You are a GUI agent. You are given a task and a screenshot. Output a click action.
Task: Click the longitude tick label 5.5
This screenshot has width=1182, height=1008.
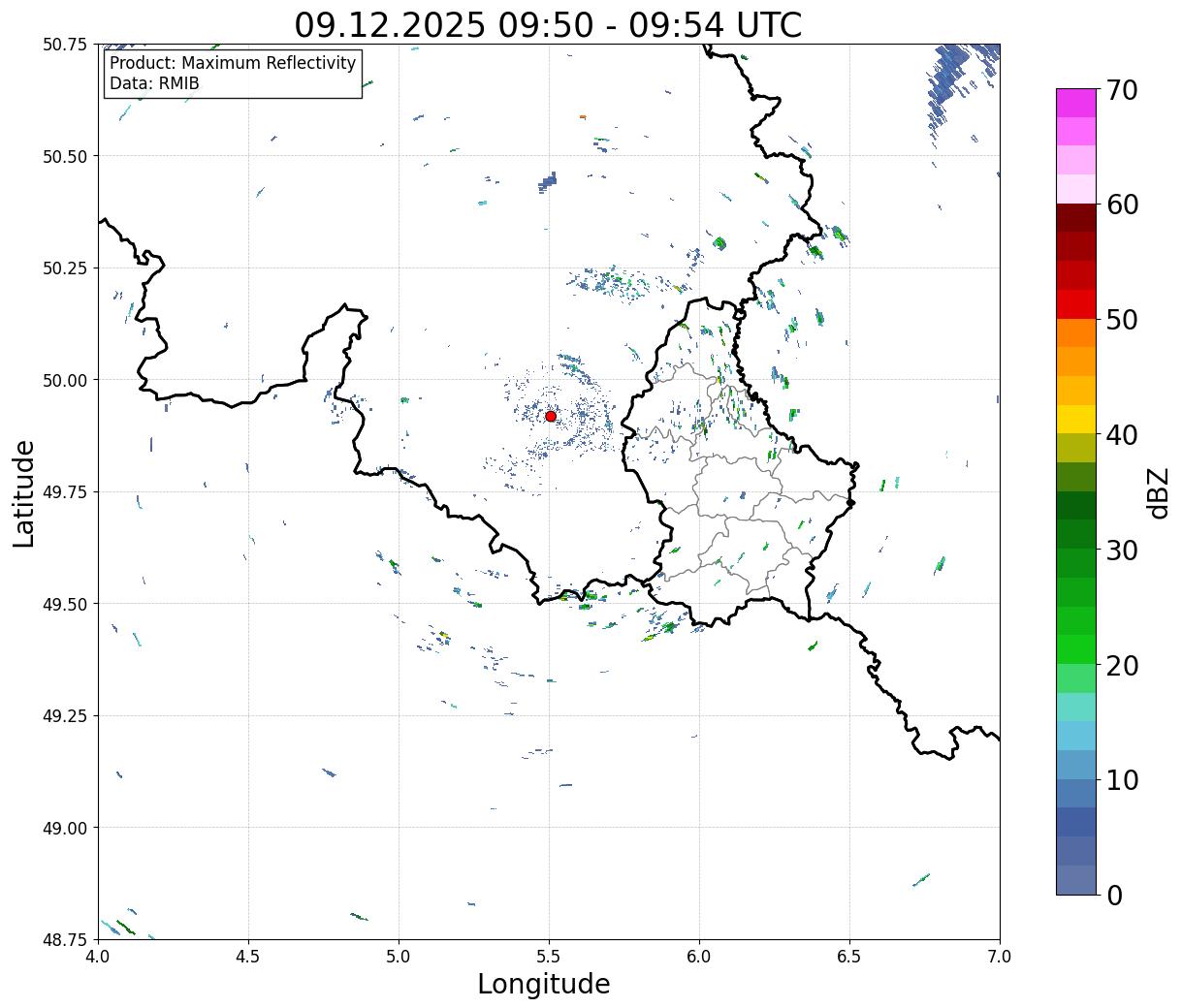pyautogui.click(x=549, y=956)
